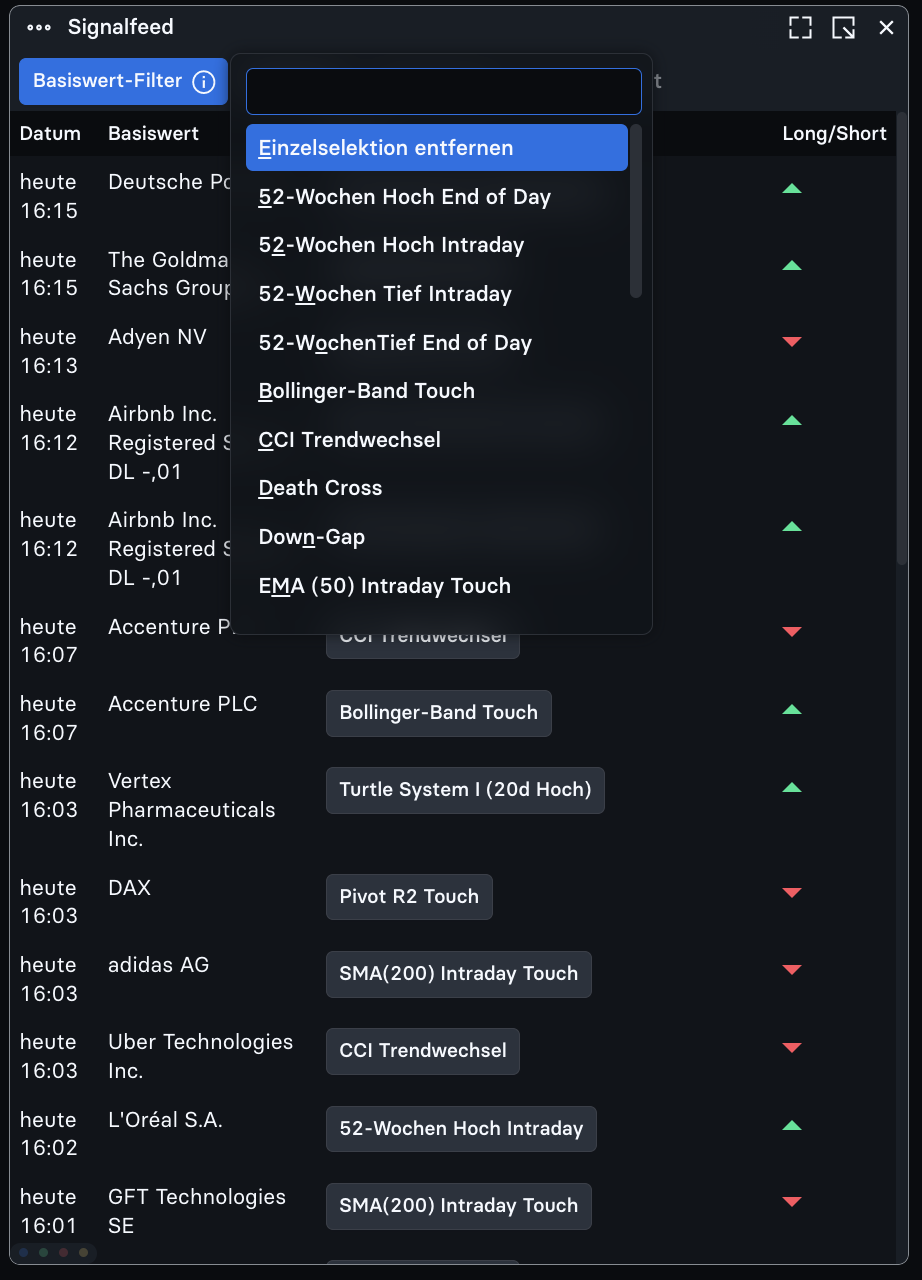Click green arrow for L'Oréal S.A. row

click(x=792, y=1125)
